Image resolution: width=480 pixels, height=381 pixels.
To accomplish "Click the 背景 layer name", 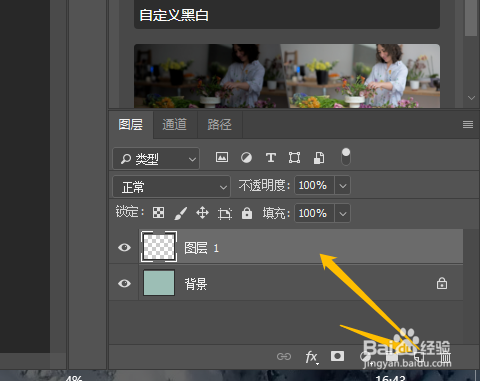I will coord(196,284).
